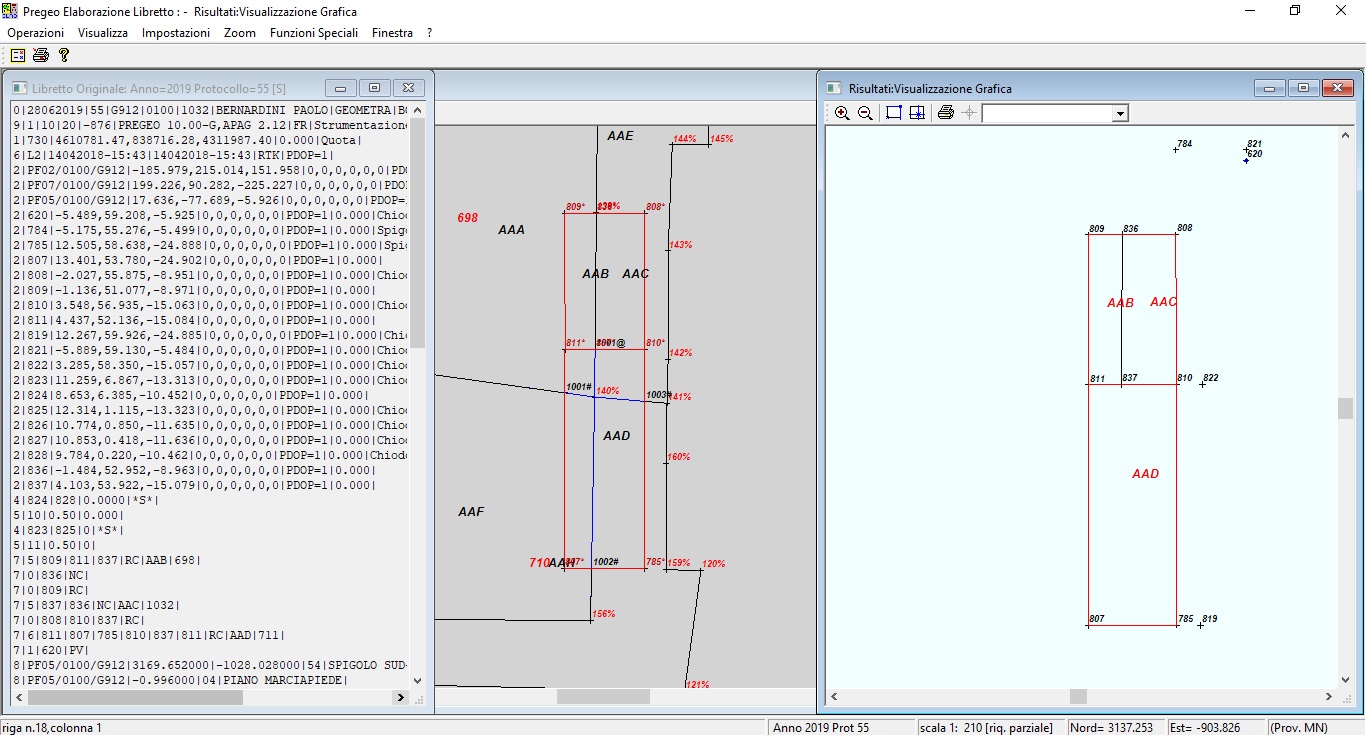
Task: Open the dropdown in graphics toolbar
Action: (x=1120, y=114)
